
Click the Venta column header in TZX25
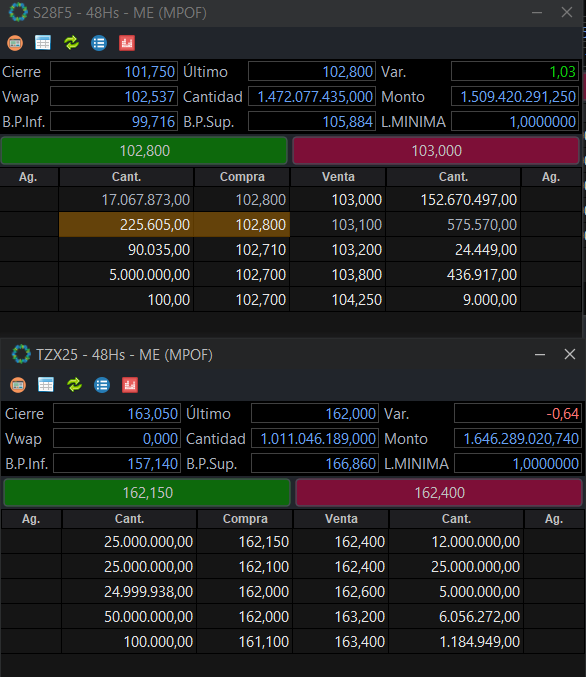click(341, 519)
